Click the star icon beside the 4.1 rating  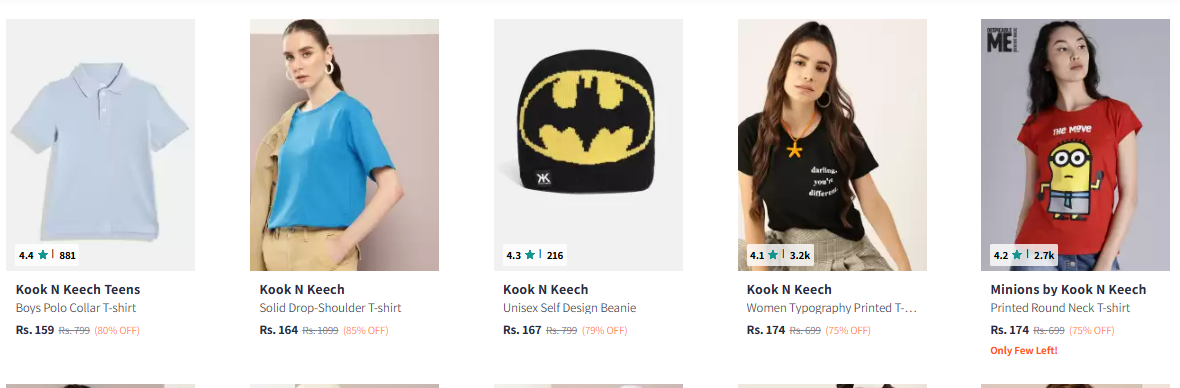774,255
